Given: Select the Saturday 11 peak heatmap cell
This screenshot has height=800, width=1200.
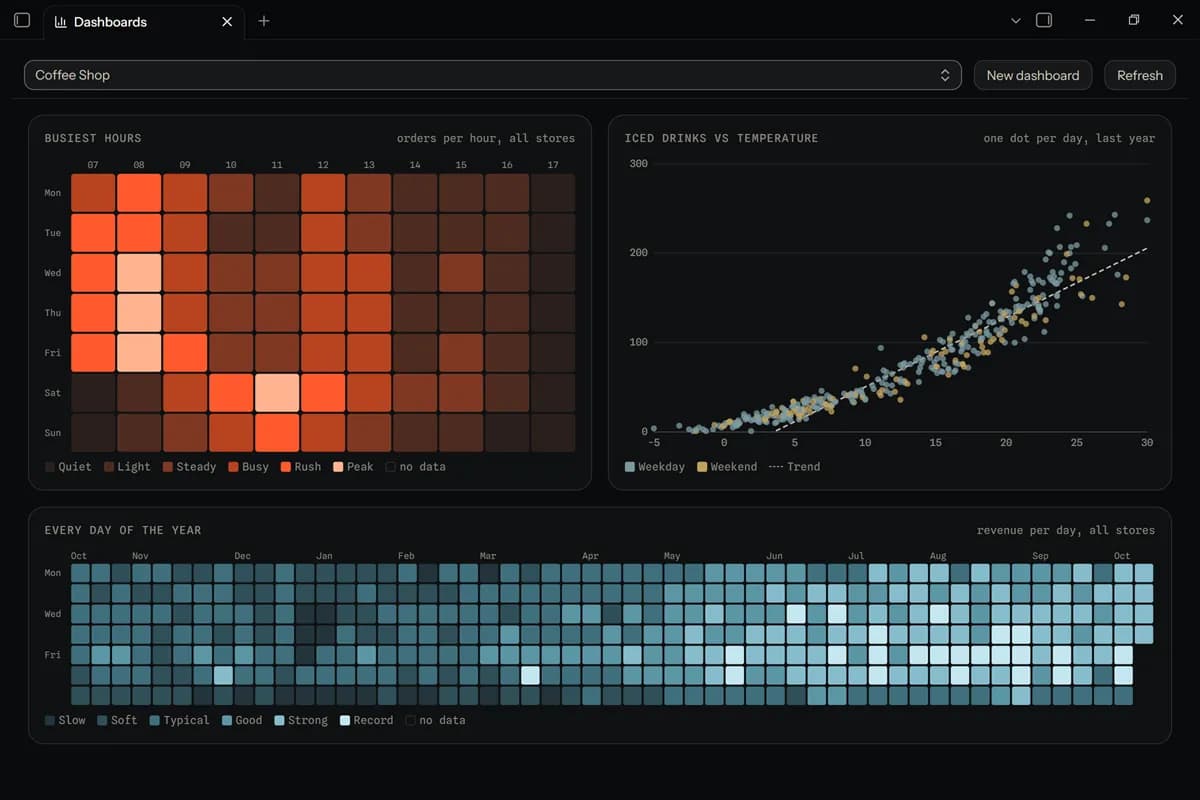Looking at the screenshot, I should [x=277, y=393].
